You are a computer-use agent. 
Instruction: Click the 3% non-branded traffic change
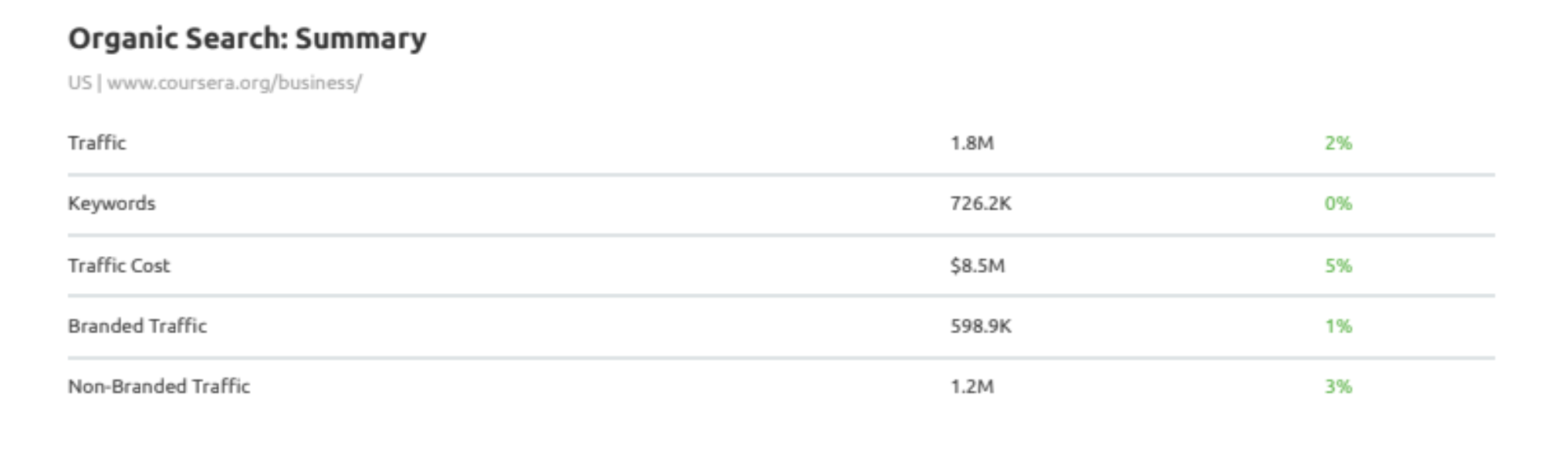click(x=1338, y=386)
